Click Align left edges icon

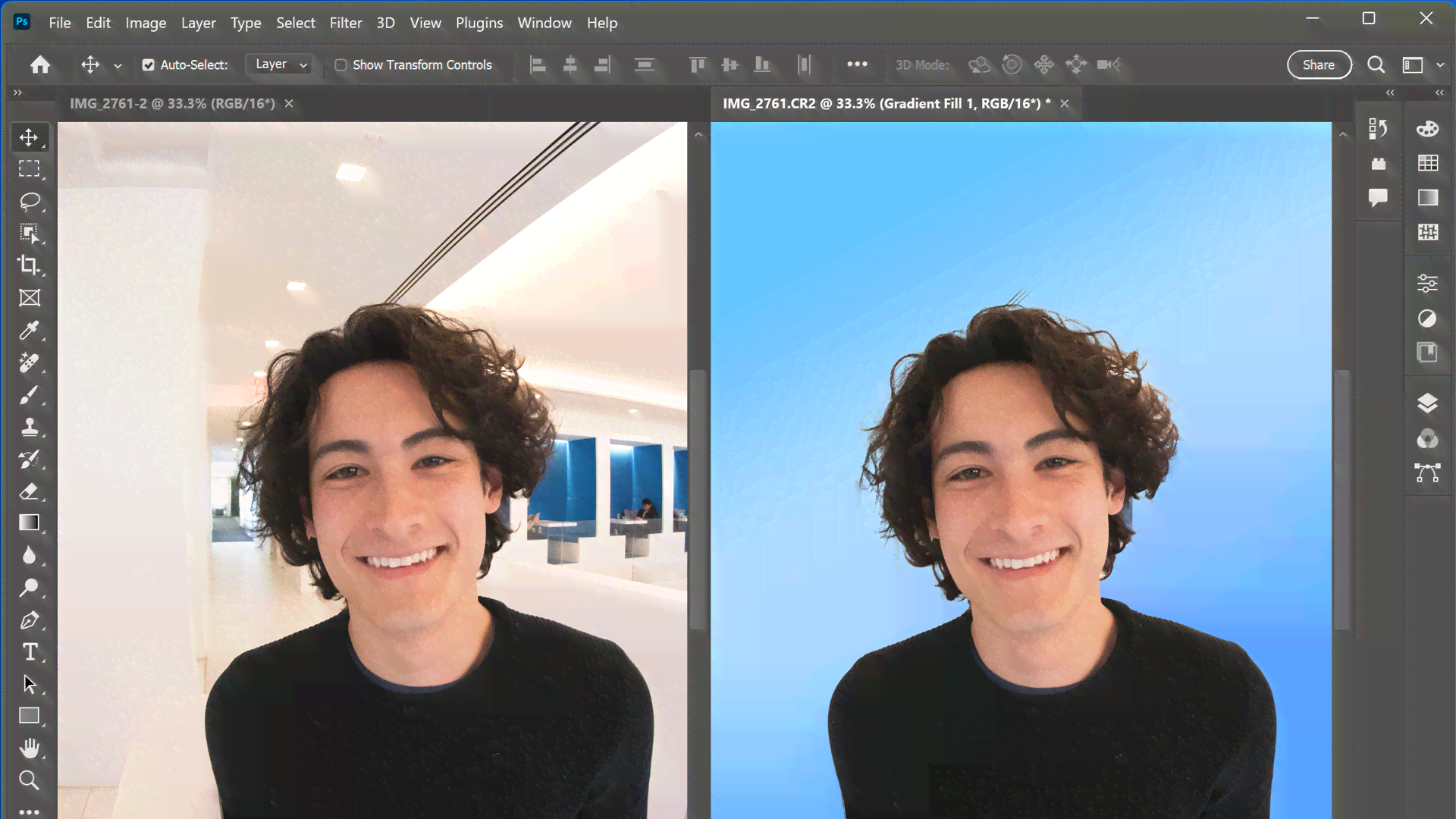click(538, 64)
